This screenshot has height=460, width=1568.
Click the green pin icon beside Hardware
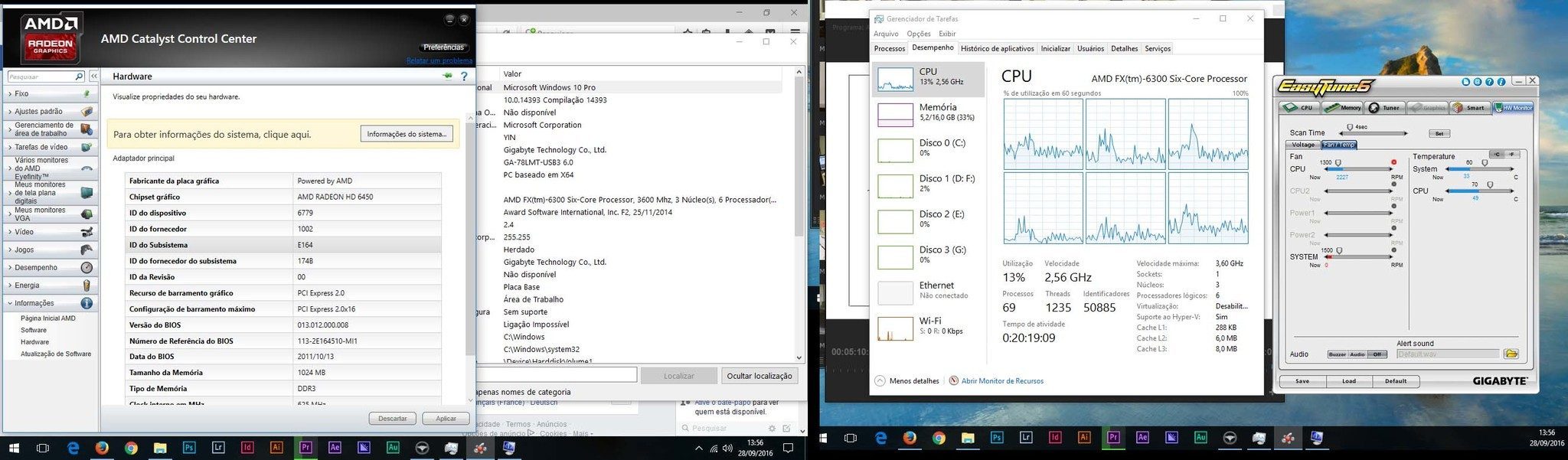(x=447, y=77)
